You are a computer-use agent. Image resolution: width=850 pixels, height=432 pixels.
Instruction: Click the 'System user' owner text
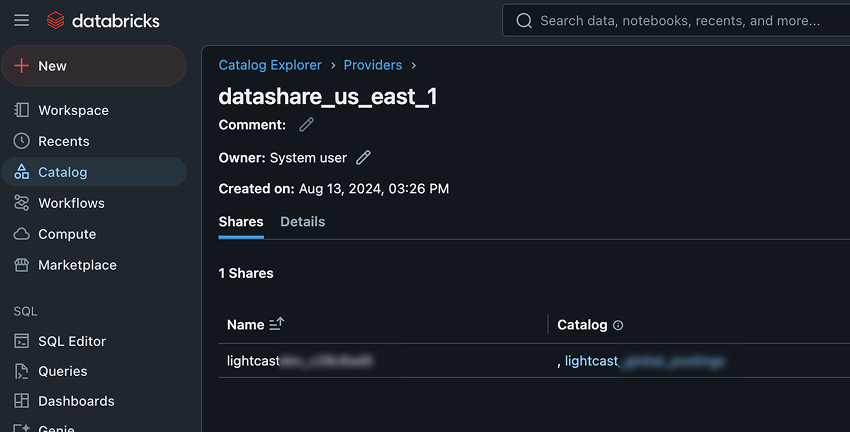point(308,158)
